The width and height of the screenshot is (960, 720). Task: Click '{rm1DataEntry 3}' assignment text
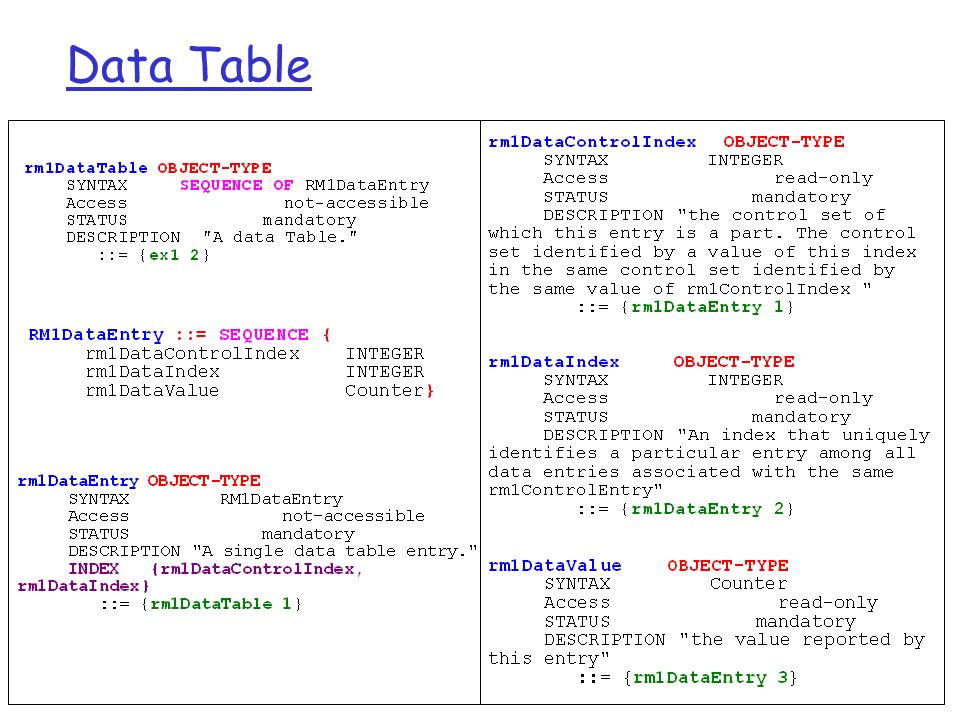click(710, 678)
